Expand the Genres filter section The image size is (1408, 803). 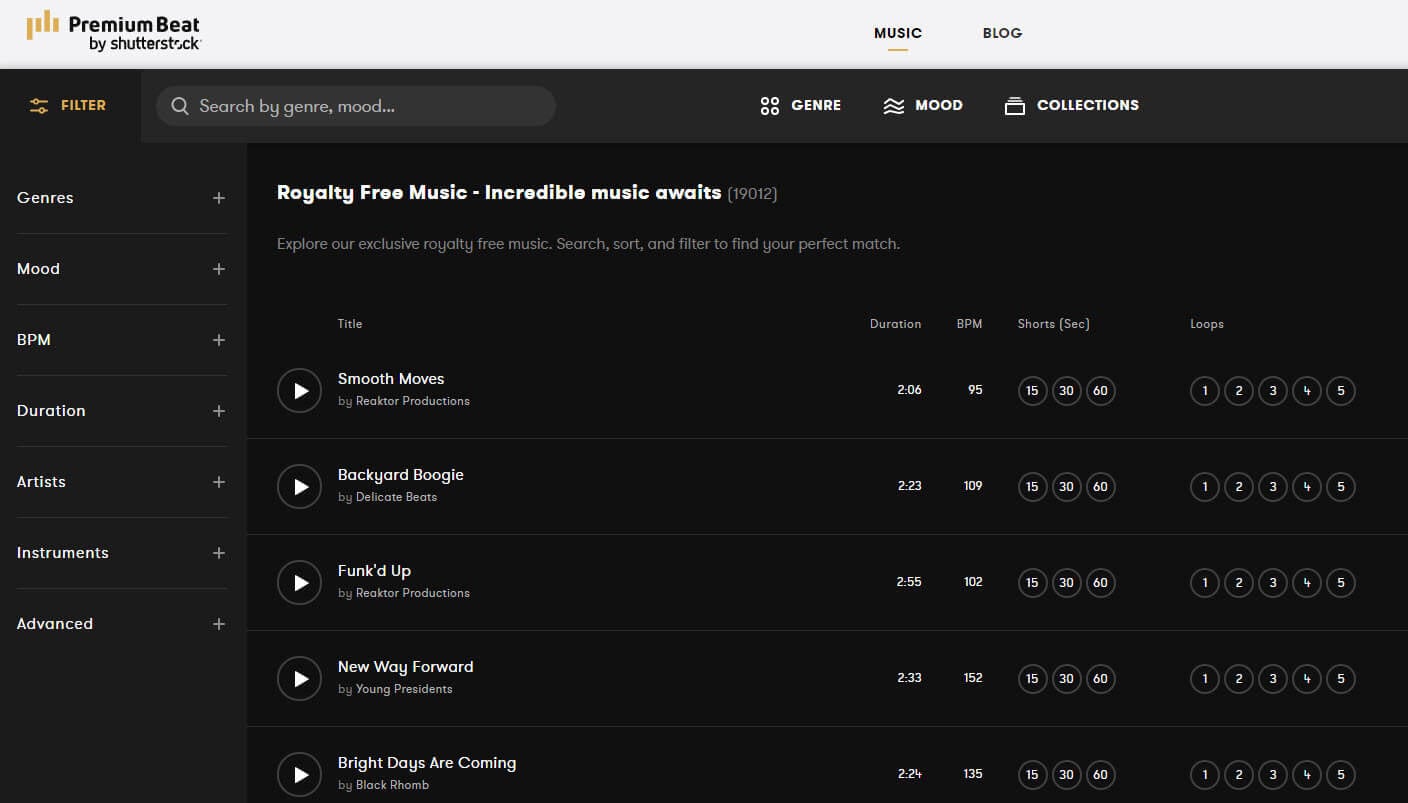pos(219,198)
